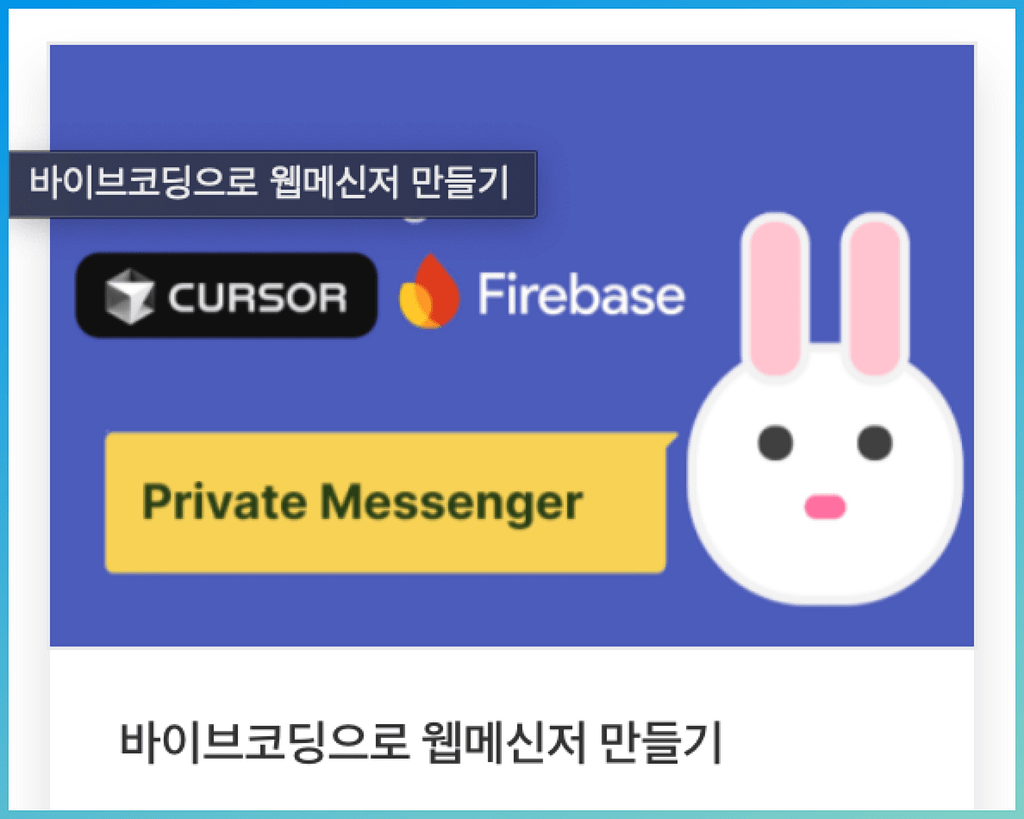The width and height of the screenshot is (1024, 819).
Task: Click the bunny's pink nose
Action: (x=825, y=507)
